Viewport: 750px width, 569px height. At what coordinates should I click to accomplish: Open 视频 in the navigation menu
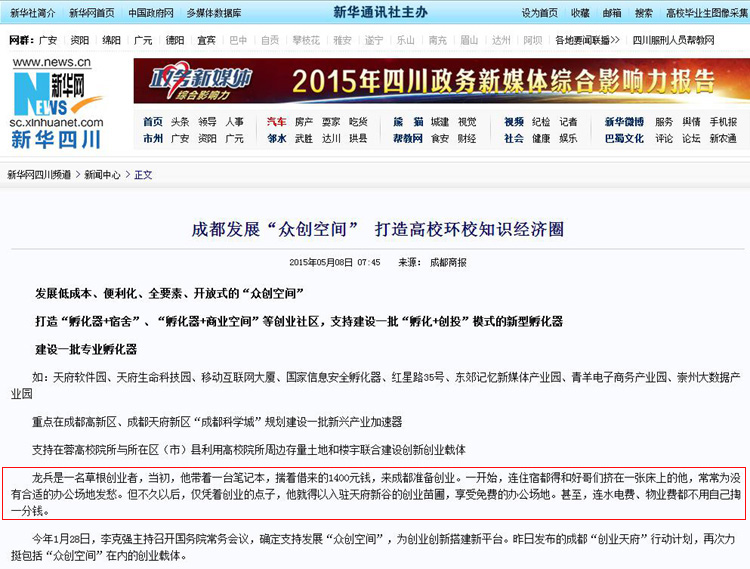(514, 122)
